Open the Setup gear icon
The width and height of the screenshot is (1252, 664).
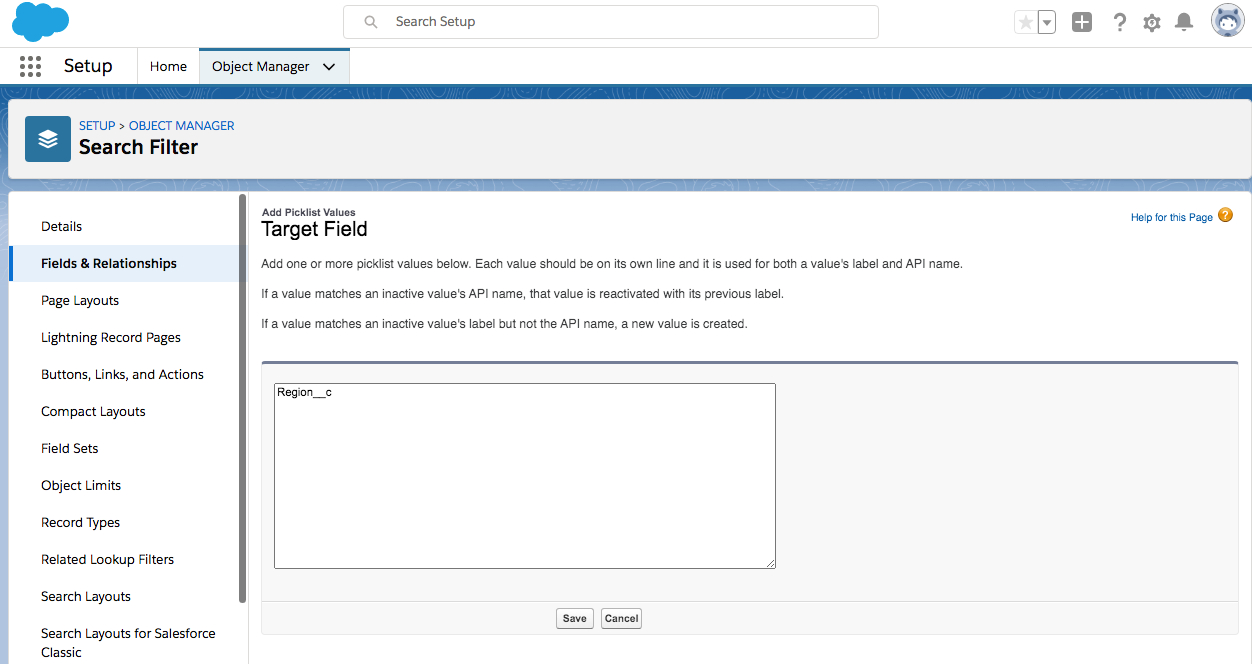click(x=1151, y=21)
